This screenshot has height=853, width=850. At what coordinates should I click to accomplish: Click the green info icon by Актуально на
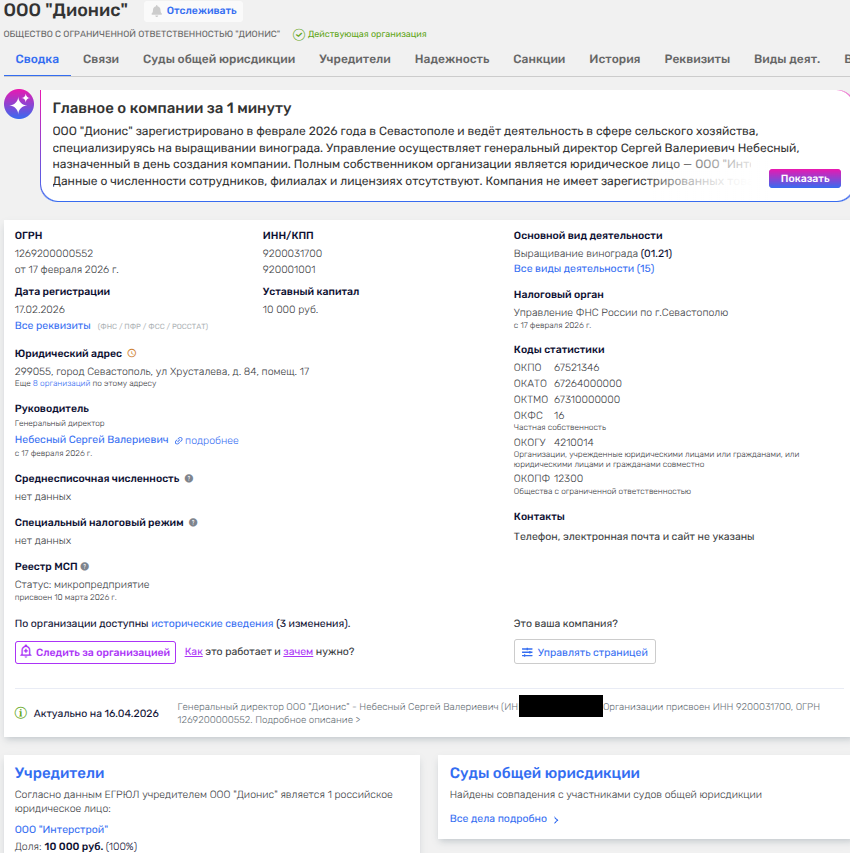coord(21,713)
